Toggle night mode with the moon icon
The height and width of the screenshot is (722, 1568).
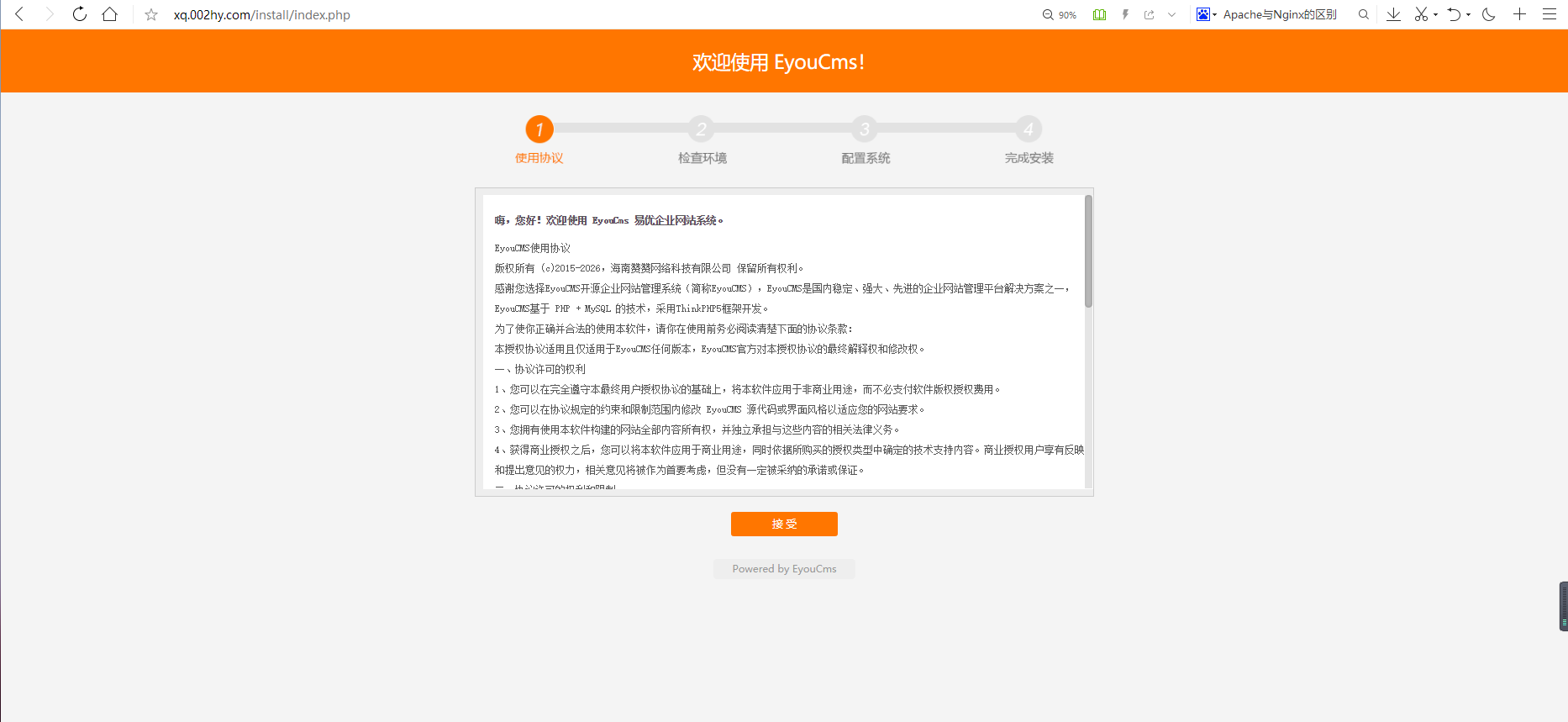tap(1489, 14)
